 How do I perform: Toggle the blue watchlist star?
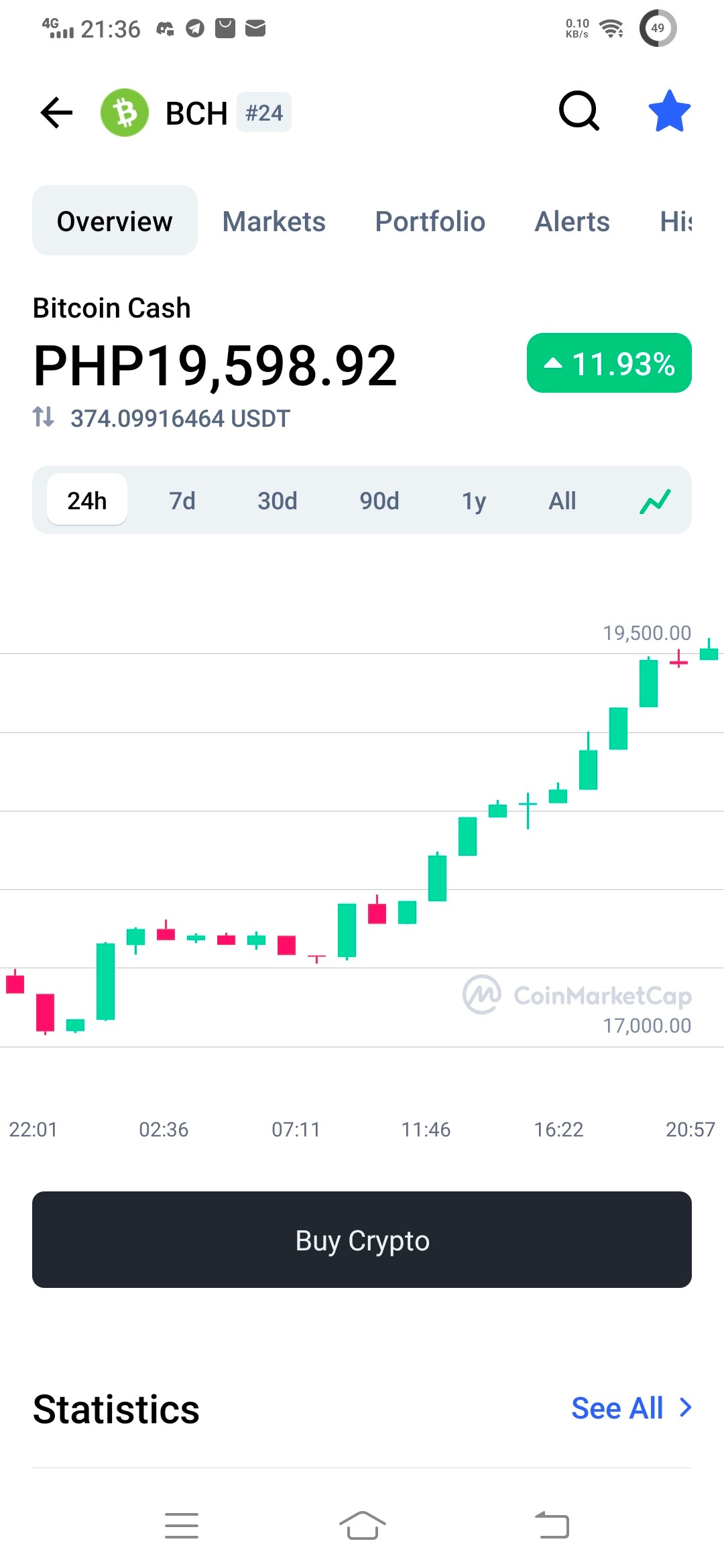pos(669,111)
